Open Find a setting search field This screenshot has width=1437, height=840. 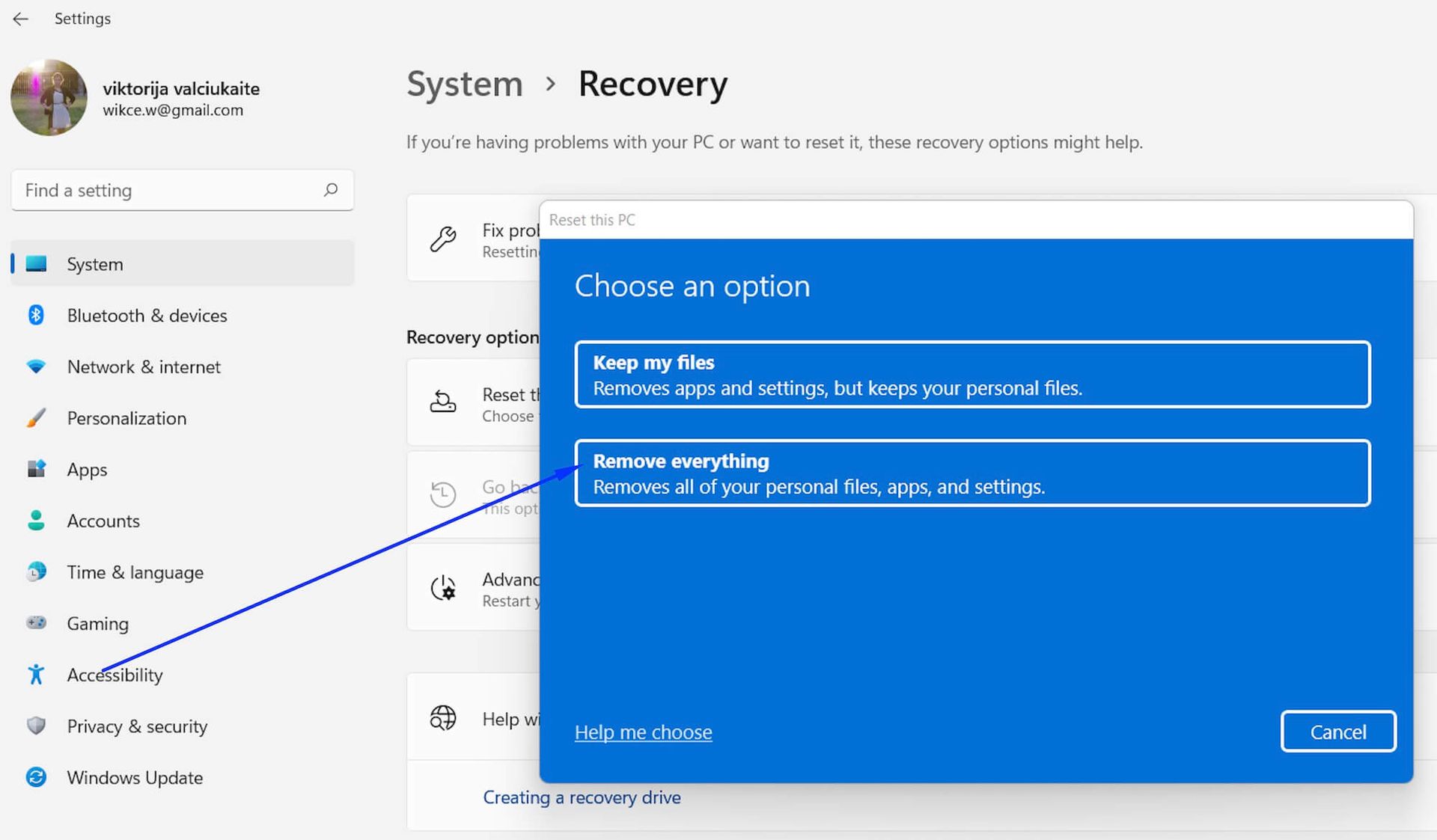pyautogui.click(x=182, y=189)
